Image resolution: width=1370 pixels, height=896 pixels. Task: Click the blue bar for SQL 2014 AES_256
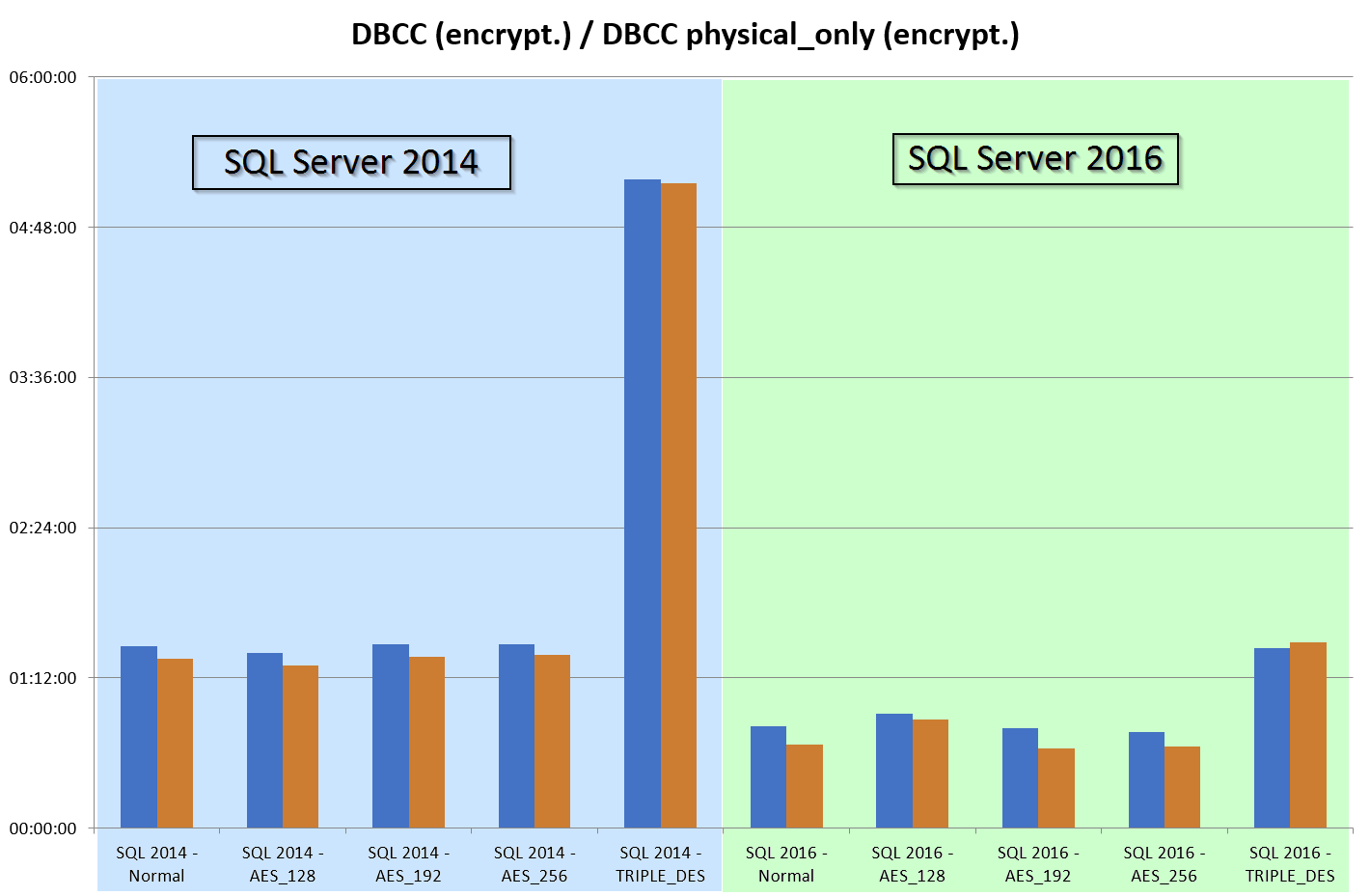pyautogui.click(x=516, y=736)
